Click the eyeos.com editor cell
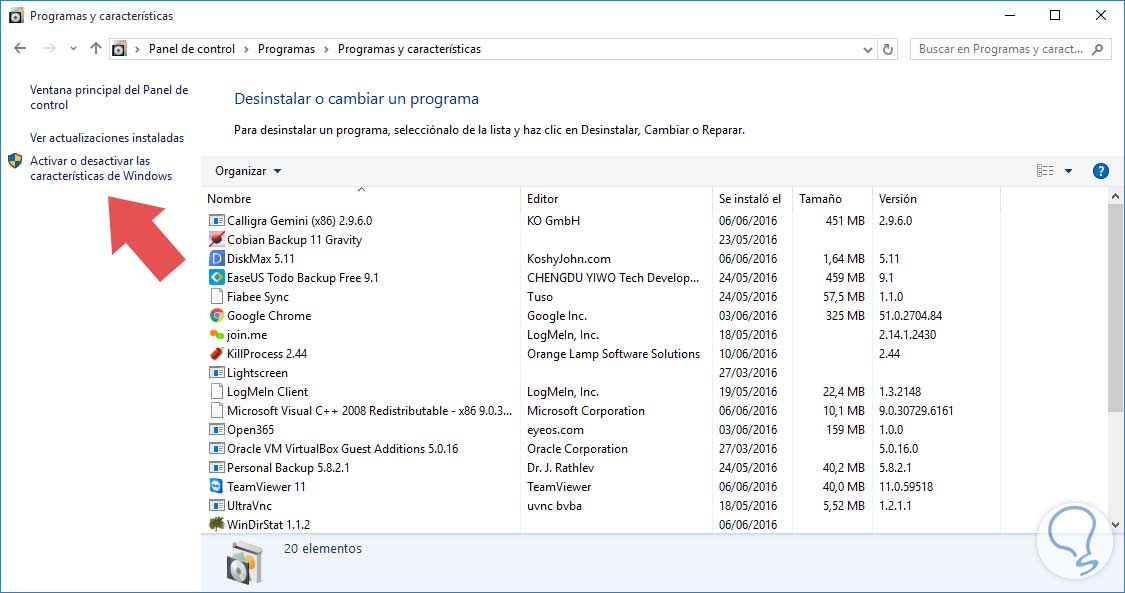The image size is (1125, 593). pyautogui.click(x=555, y=430)
